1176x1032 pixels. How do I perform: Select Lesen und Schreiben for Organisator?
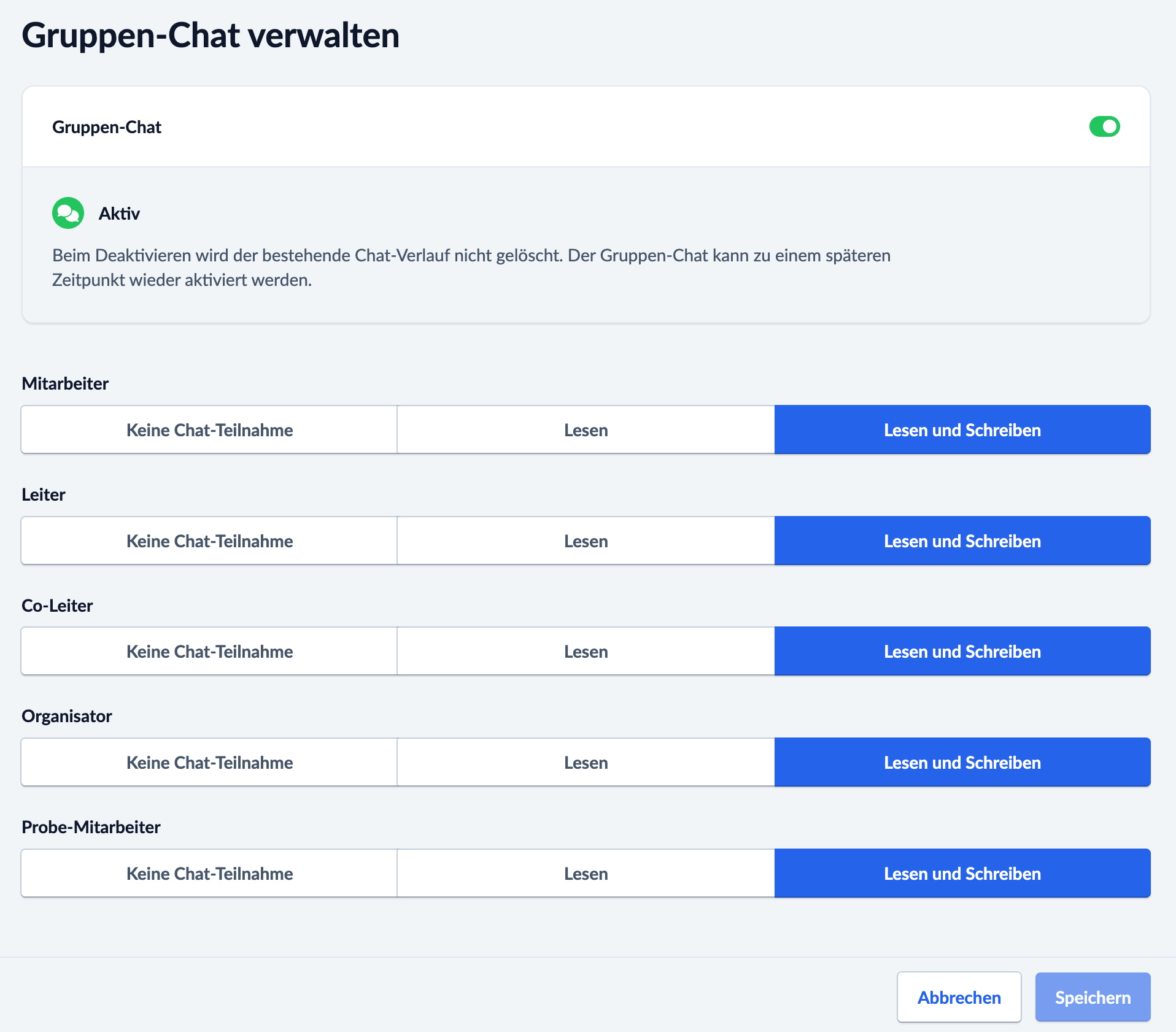tap(962, 762)
